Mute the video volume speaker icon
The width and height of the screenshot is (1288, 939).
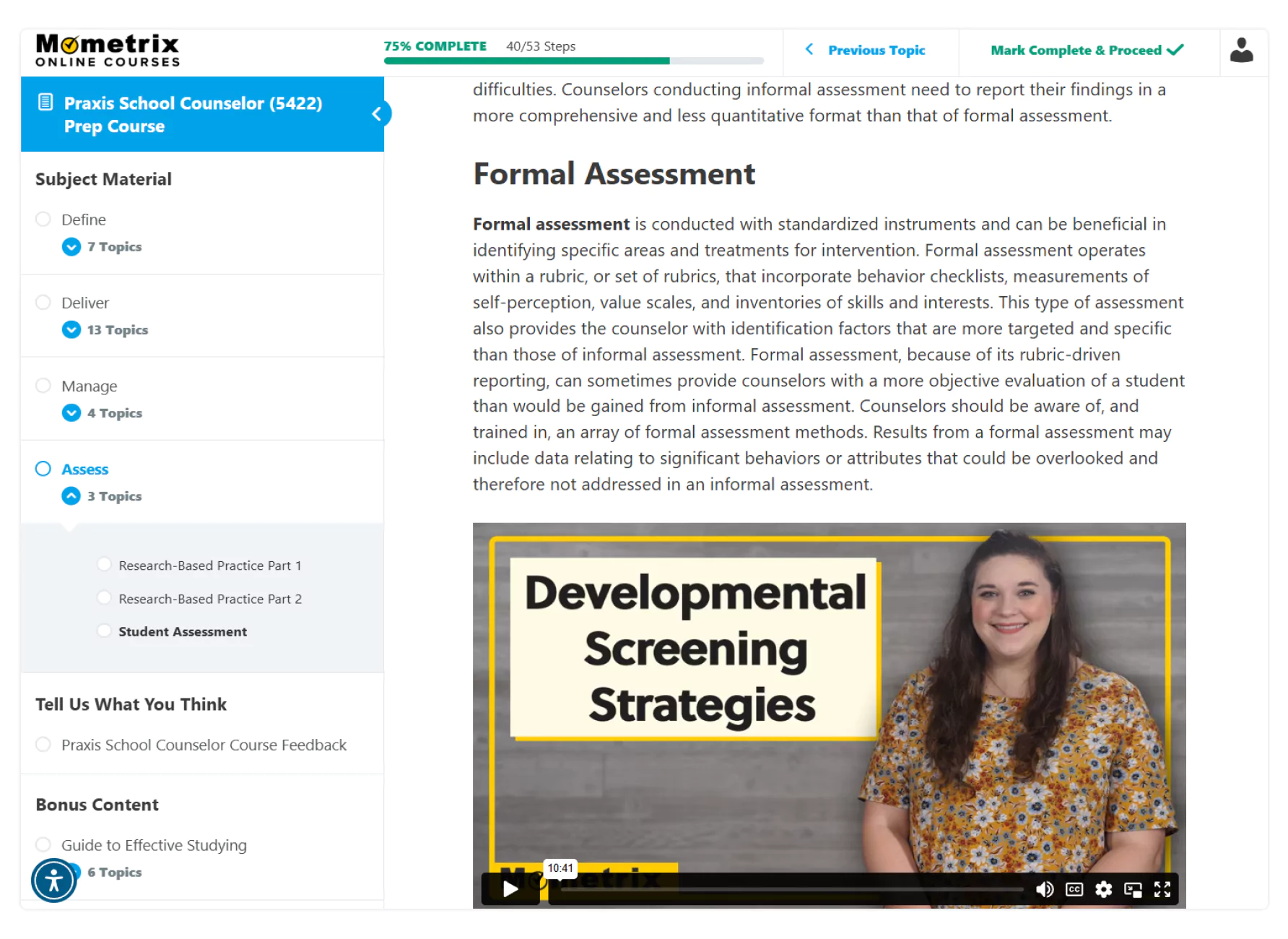point(1045,889)
